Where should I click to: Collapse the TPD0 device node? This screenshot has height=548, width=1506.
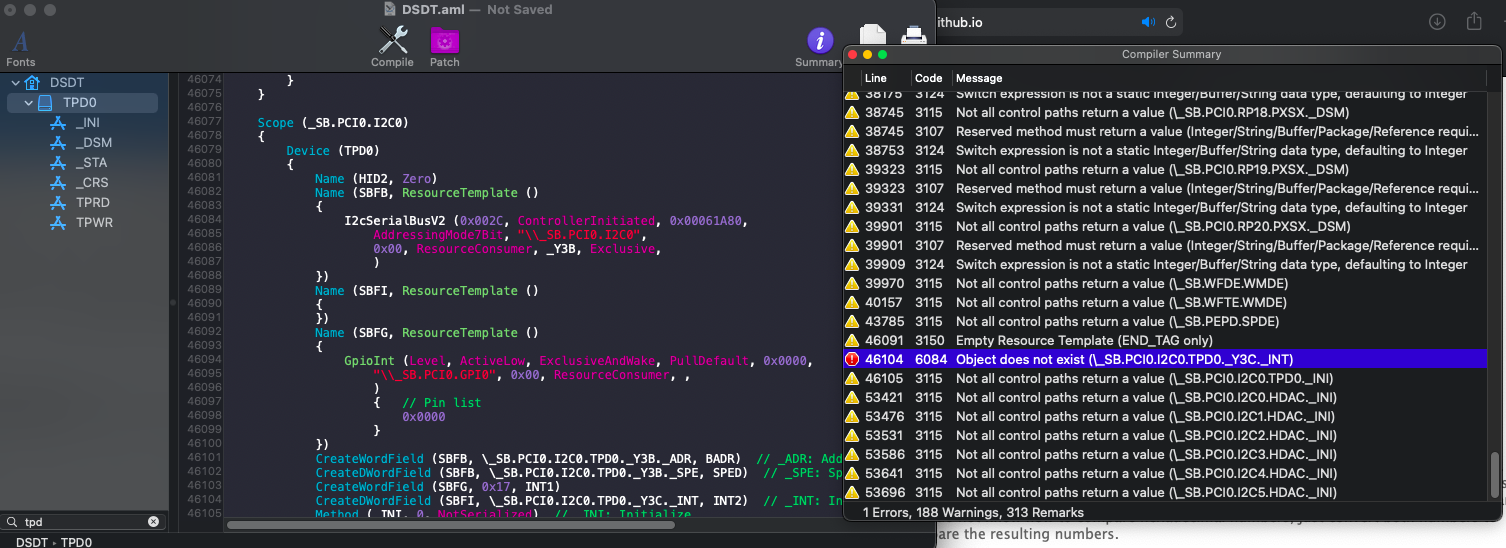tap(28, 103)
